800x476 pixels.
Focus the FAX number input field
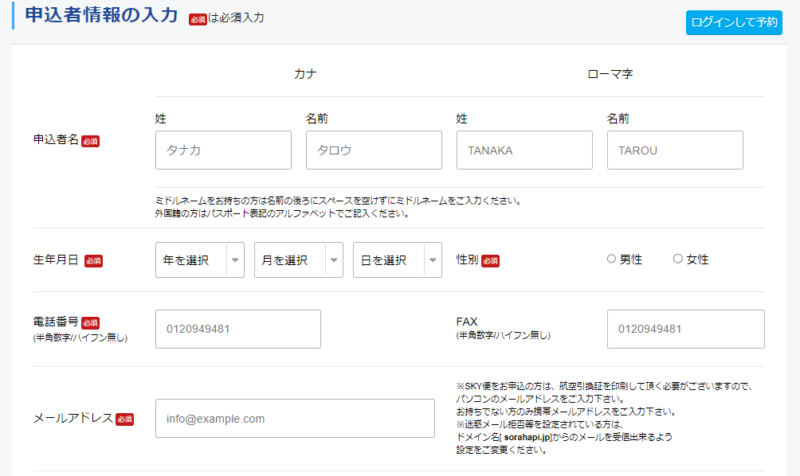685,329
